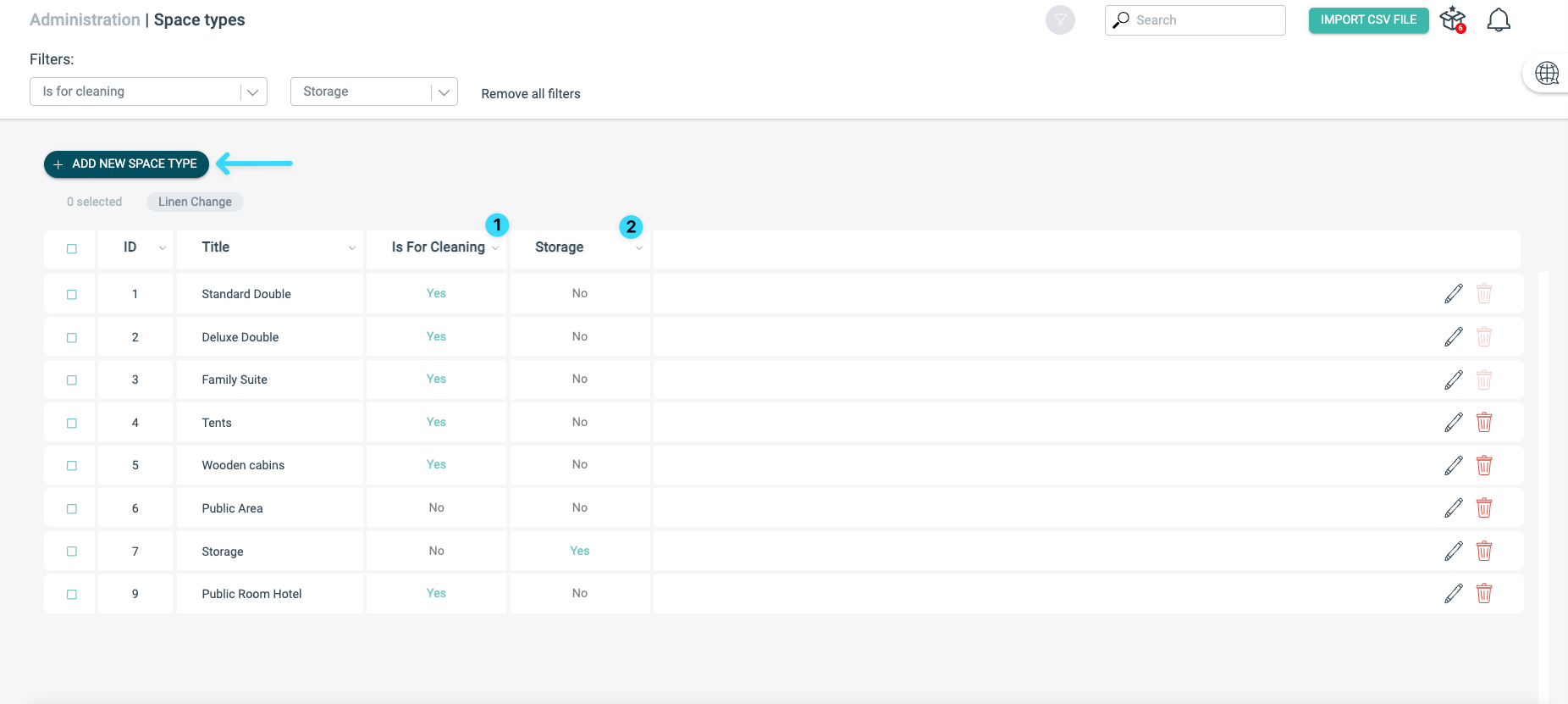Click Add New Space Type button
This screenshot has width=1568, height=704.
click(126, 164)
